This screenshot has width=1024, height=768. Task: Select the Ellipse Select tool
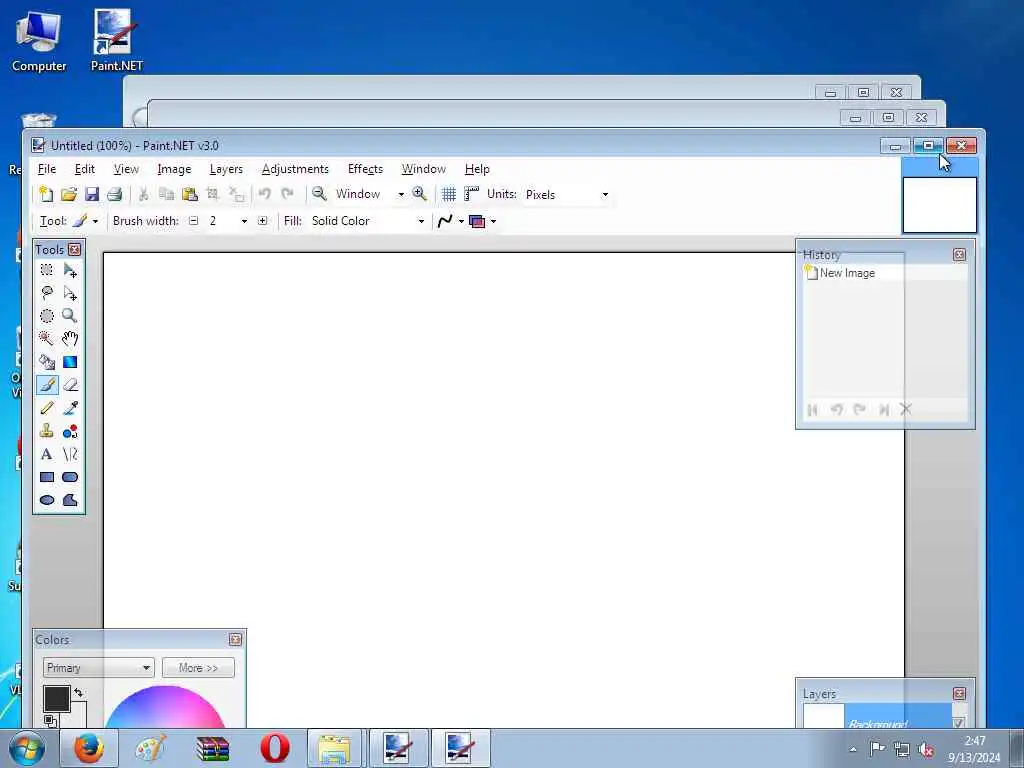pos(47,316)
